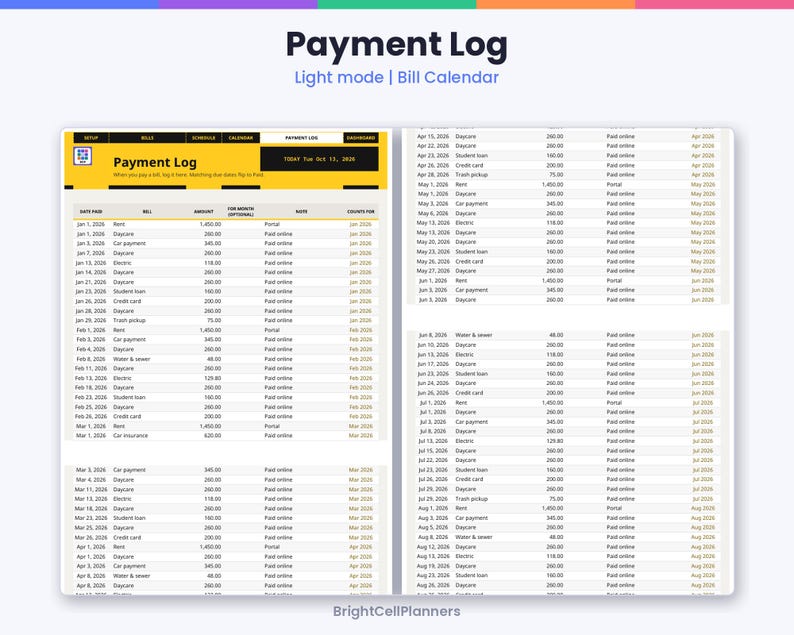The height and width of the screenshot is (635, 794).
Task: Click Electric in the May 13, 2026 row
Action: (464, 223)
